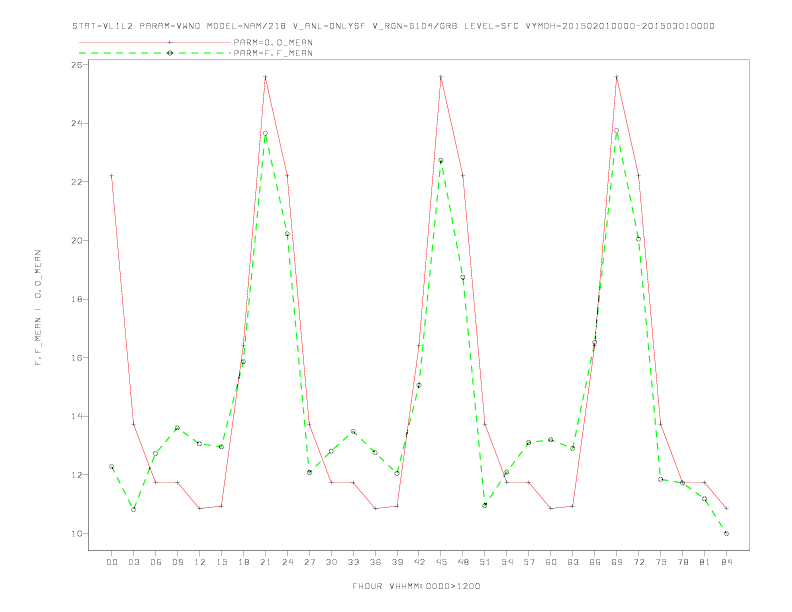The height and width of the screenshot is (612, 792).
Task: Click x-axis tick label 57
Action: tap(529, 562)
